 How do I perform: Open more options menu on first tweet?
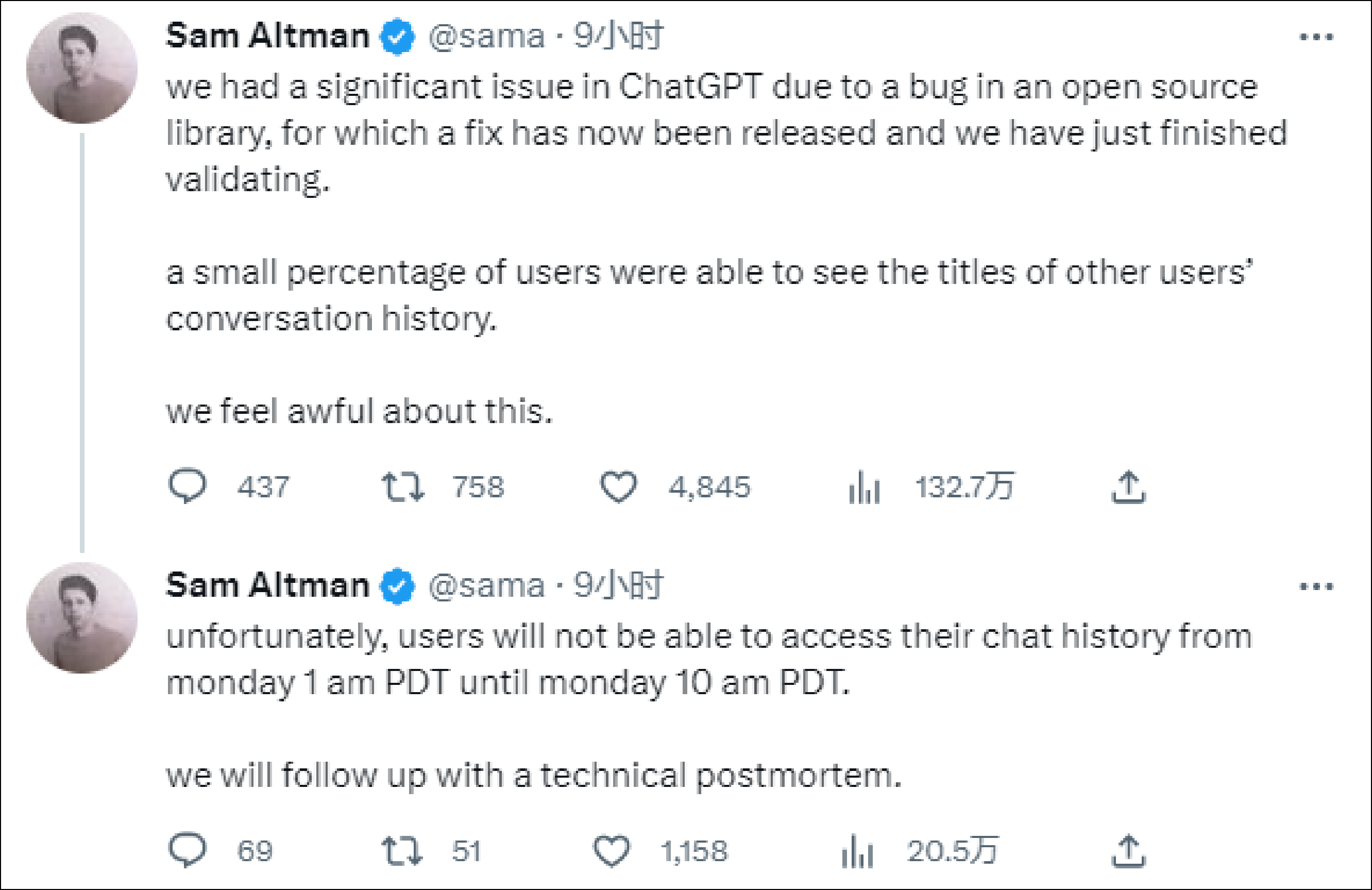tap(1317, 38)
